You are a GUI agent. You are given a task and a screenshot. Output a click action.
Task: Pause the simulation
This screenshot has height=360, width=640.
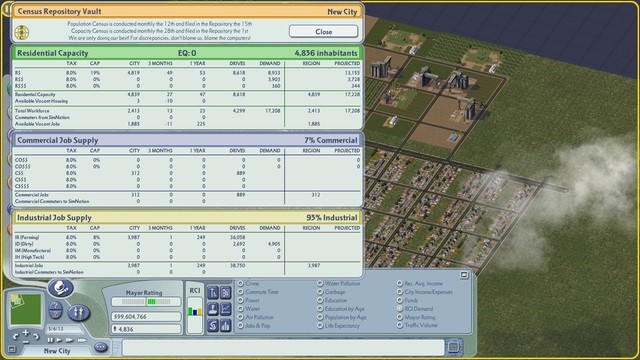coord(50,340)
